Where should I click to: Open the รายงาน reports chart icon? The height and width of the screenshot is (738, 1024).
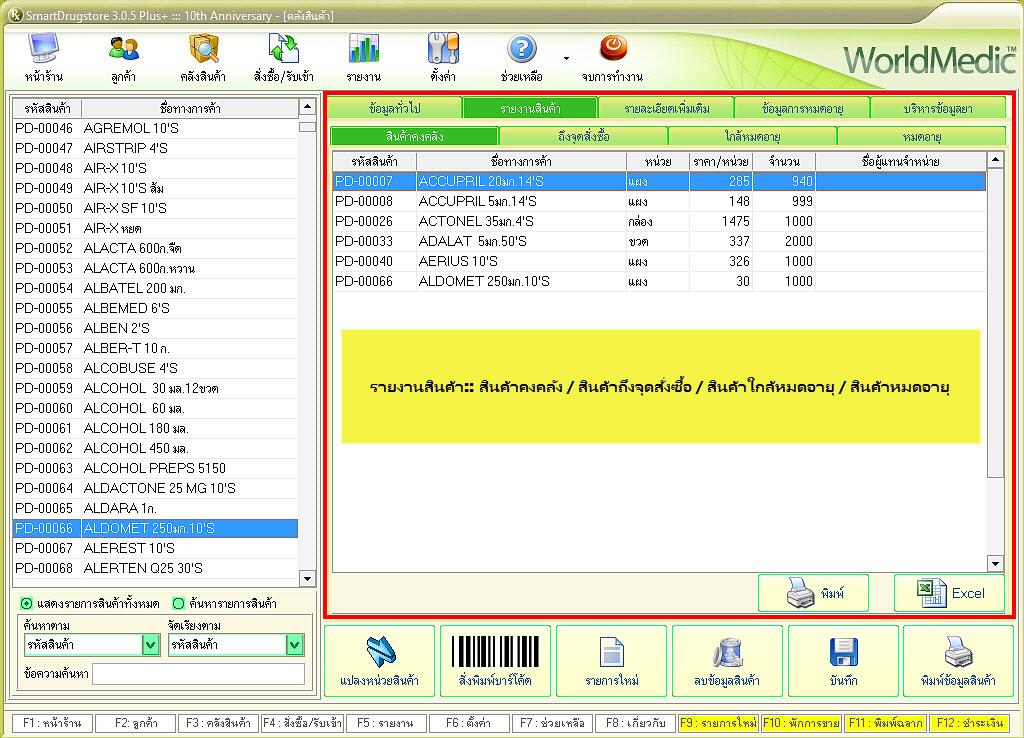(x=363, y=50)
